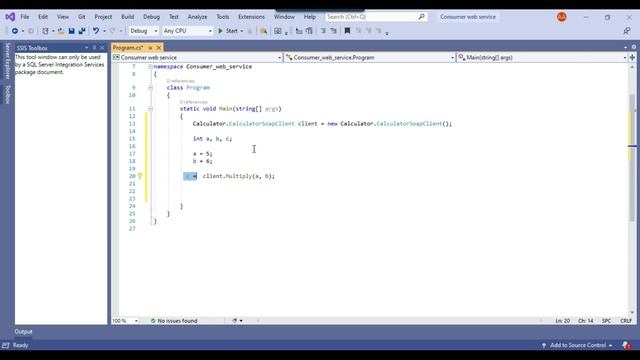The image size is (640, 360).
Task: Click the Save All icon
Action: pyautogui.click(x=82, y=31)
